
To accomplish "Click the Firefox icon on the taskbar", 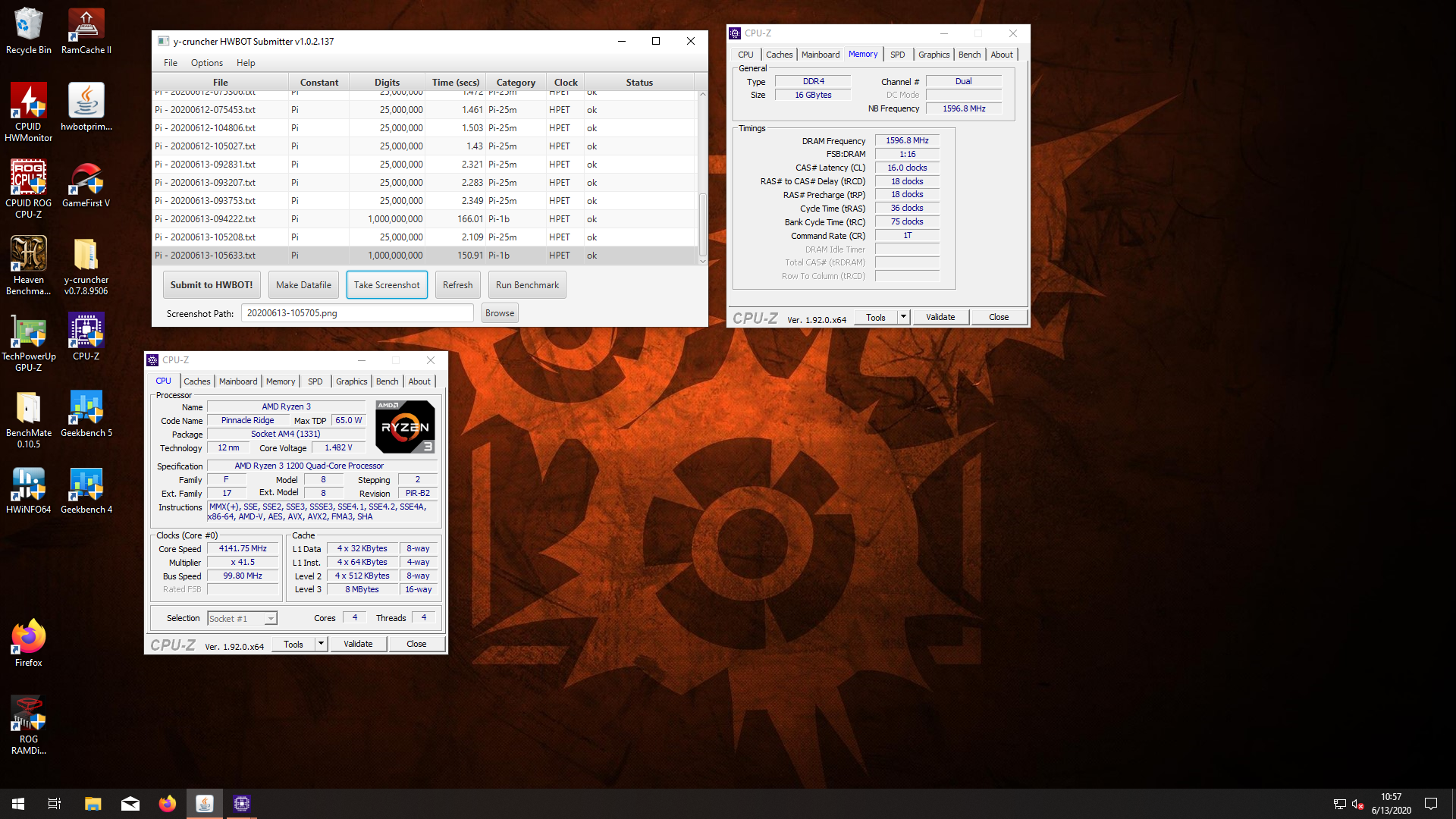I will coord(168,804).
